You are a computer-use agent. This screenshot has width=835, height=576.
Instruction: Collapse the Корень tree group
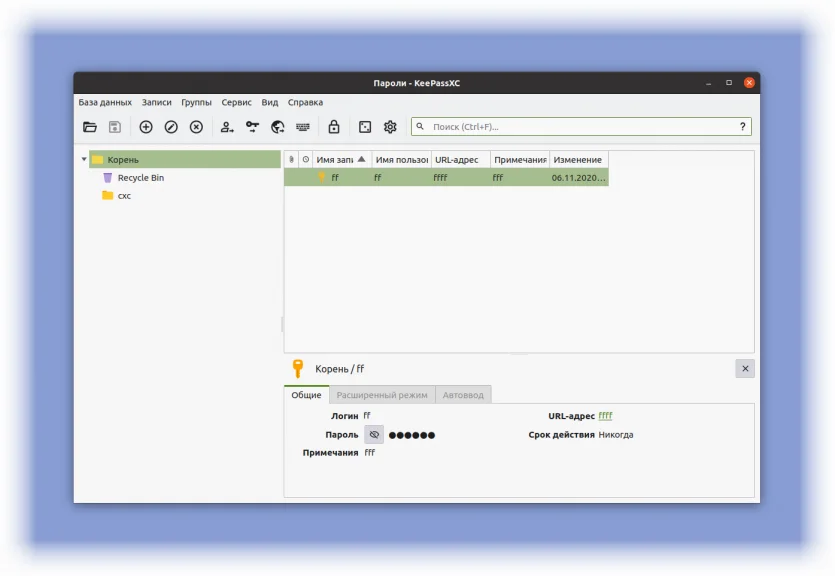(x=84, y=159)
